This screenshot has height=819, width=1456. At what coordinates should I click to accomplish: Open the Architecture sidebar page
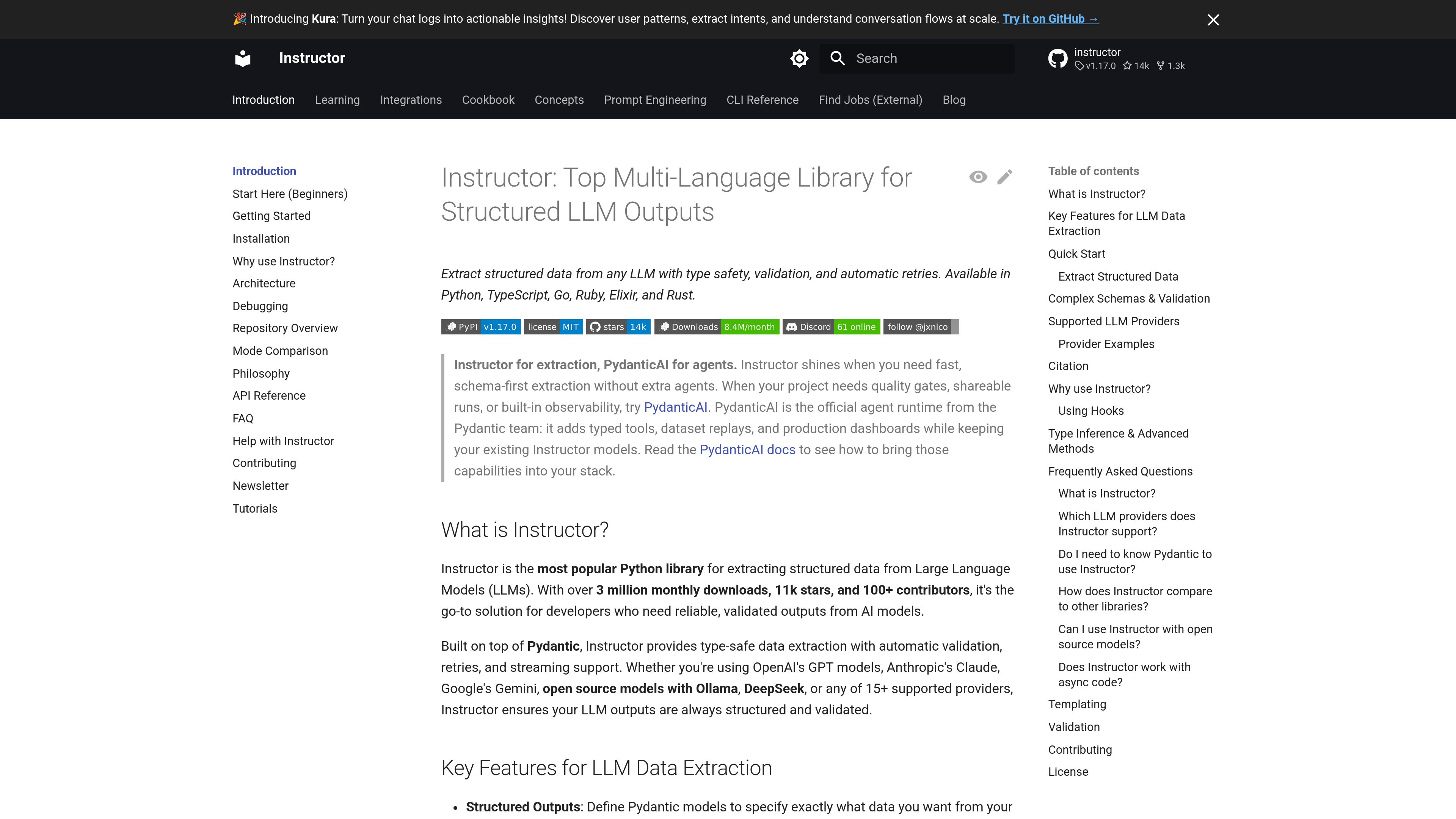(x=264, y=283)
